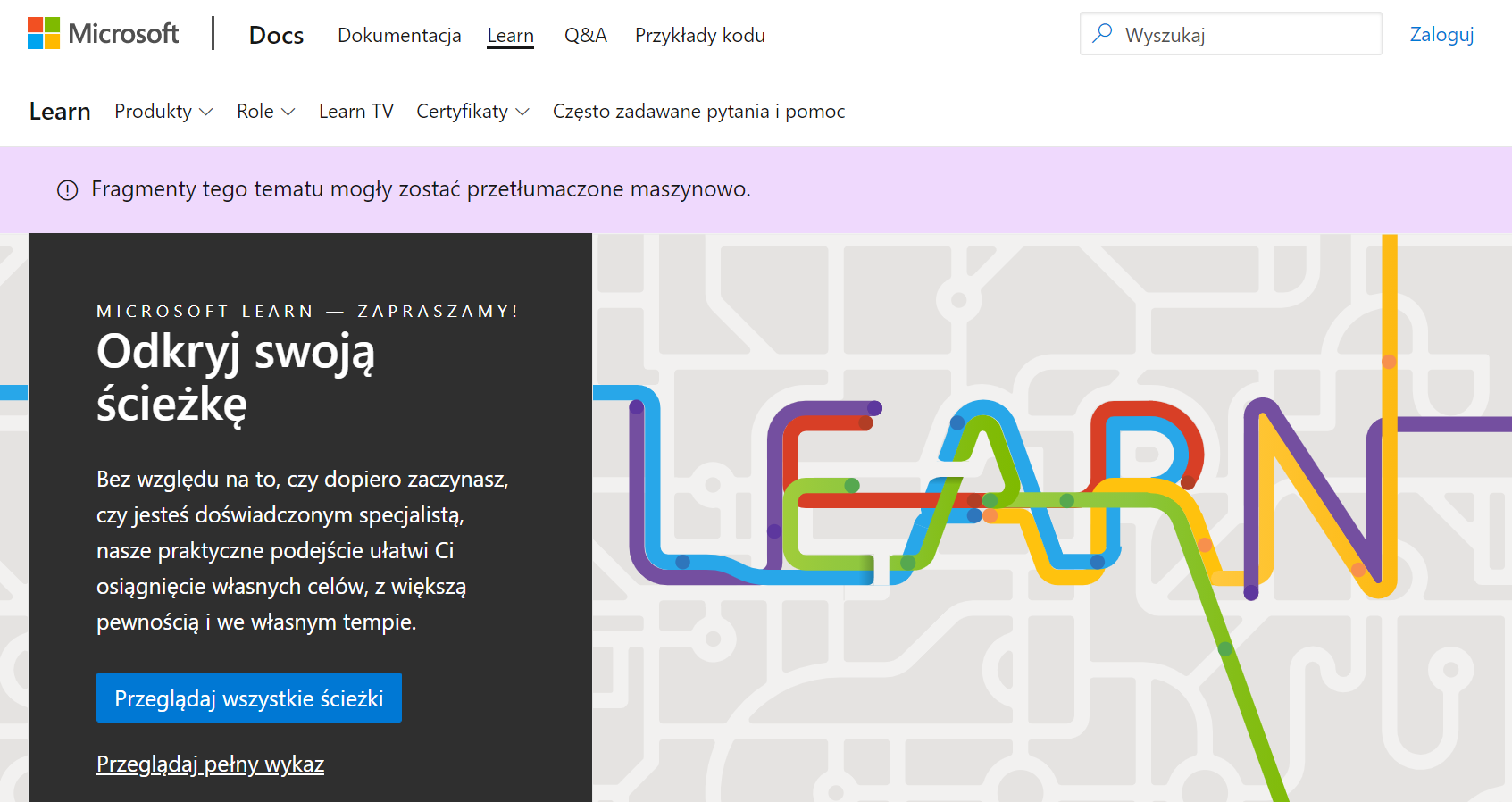
Task: Open the Docs home link
Action: [276, 35]
